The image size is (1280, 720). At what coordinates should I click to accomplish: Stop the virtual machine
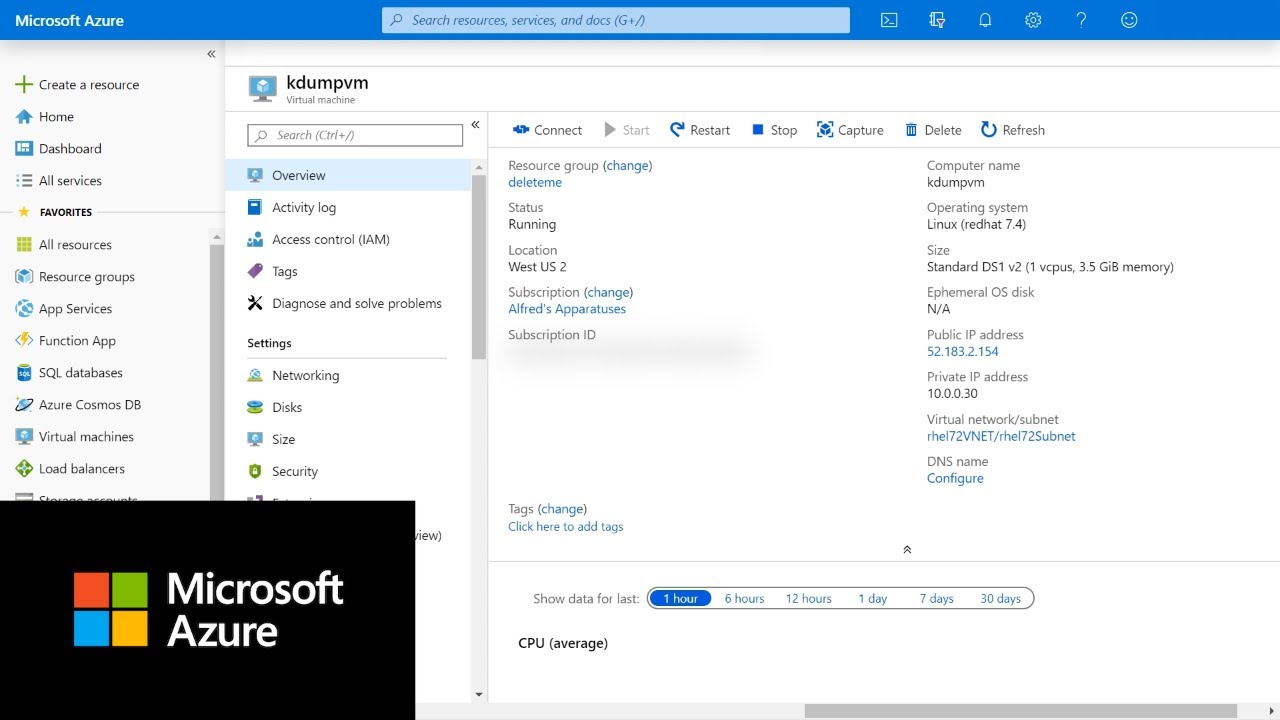tap(774, 130)
